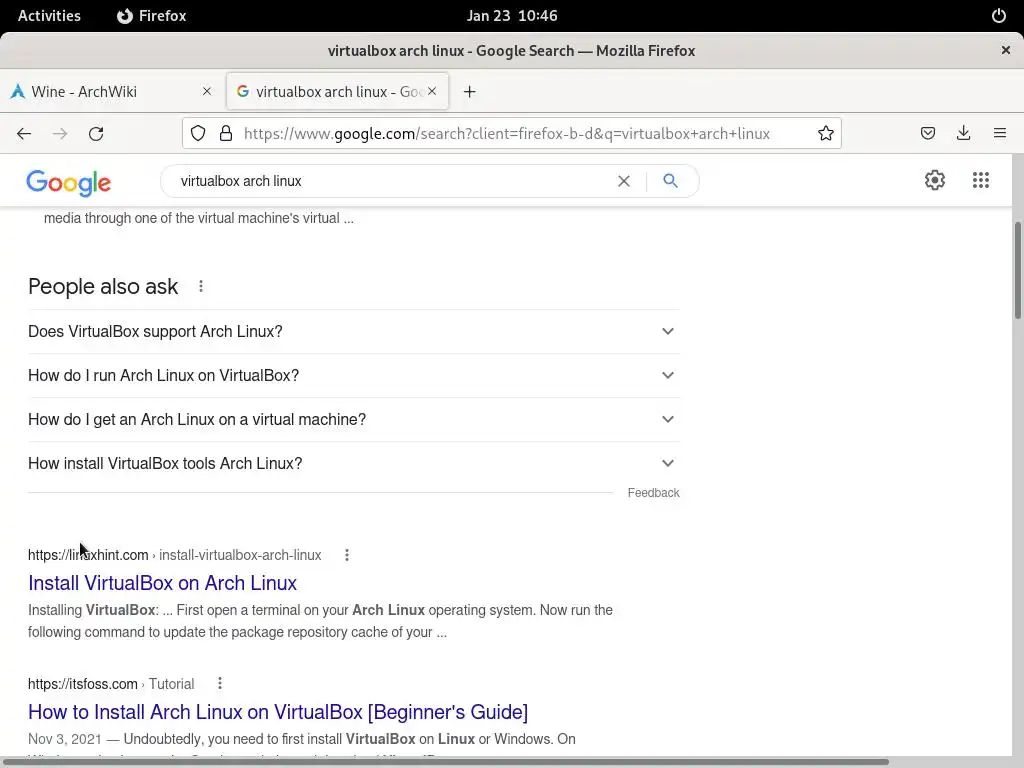1024x768 pixels.
Task: Send Feedback on People also ask
Action: pos(653,493)
